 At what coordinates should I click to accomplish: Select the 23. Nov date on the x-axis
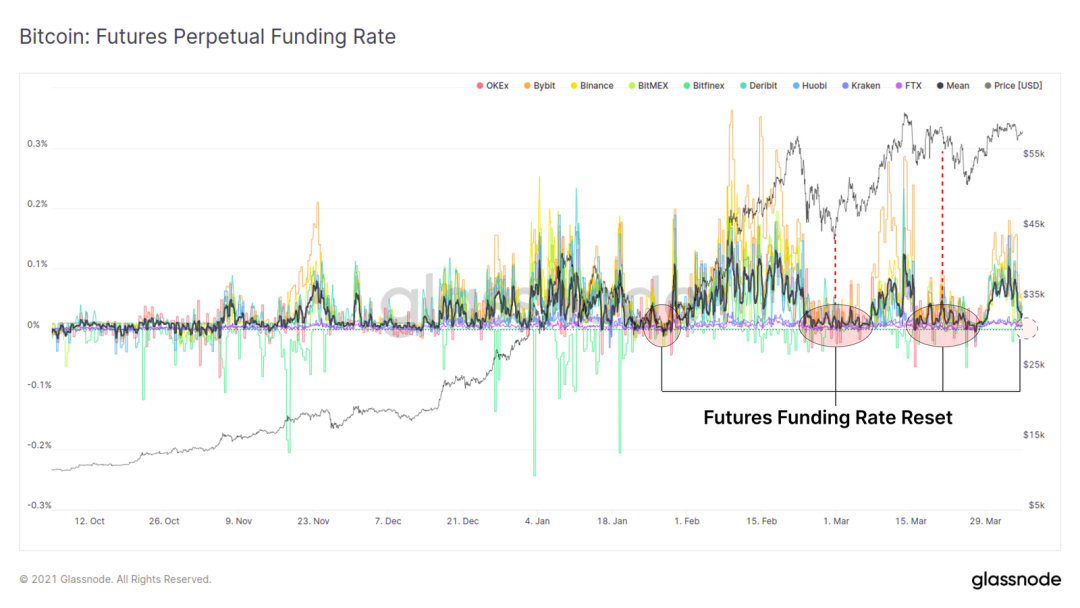(x=314, y=521)
